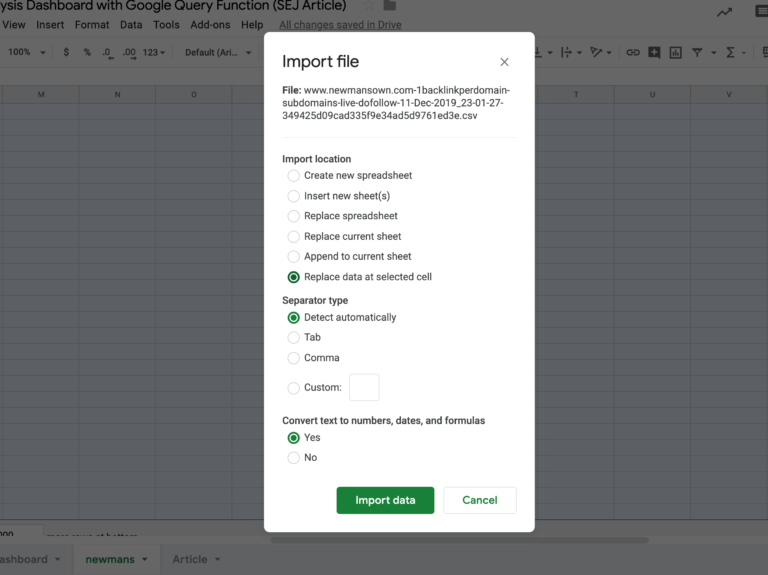Switch to the Article sheet tab
Viewport: 768px width, 575px height.
189,560
